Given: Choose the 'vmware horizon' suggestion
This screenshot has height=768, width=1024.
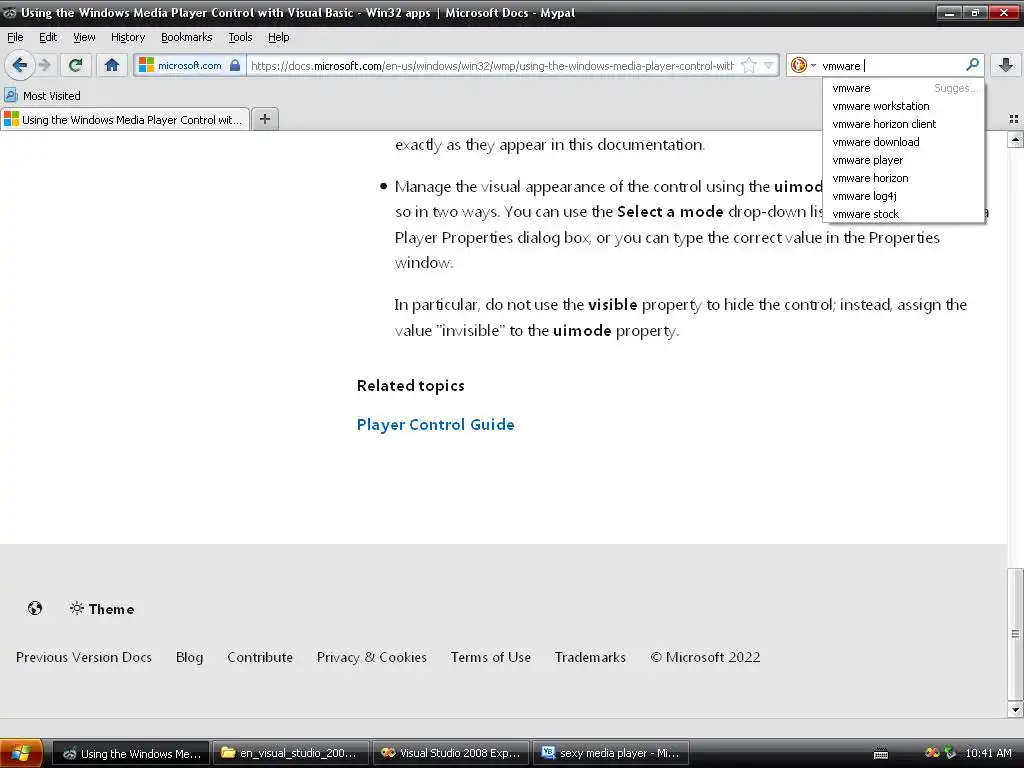Looking at the screenshot, I should 904,178.
